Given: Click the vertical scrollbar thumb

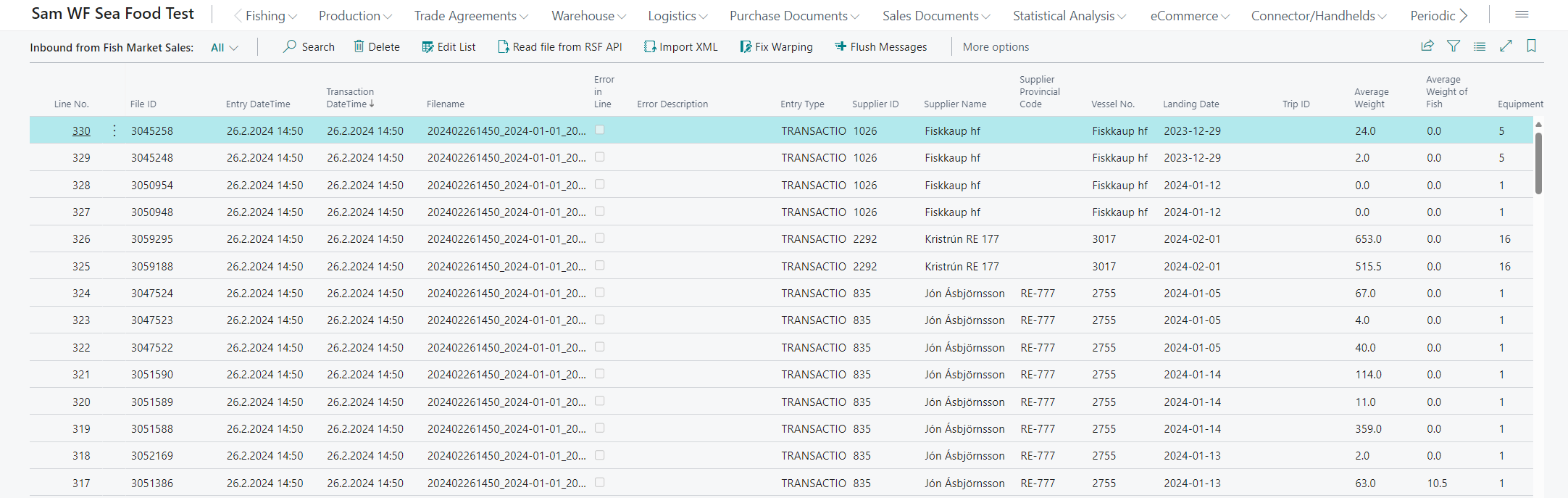Looking at the screenshot, I should pyautogui.click(x=1538, y=163).
